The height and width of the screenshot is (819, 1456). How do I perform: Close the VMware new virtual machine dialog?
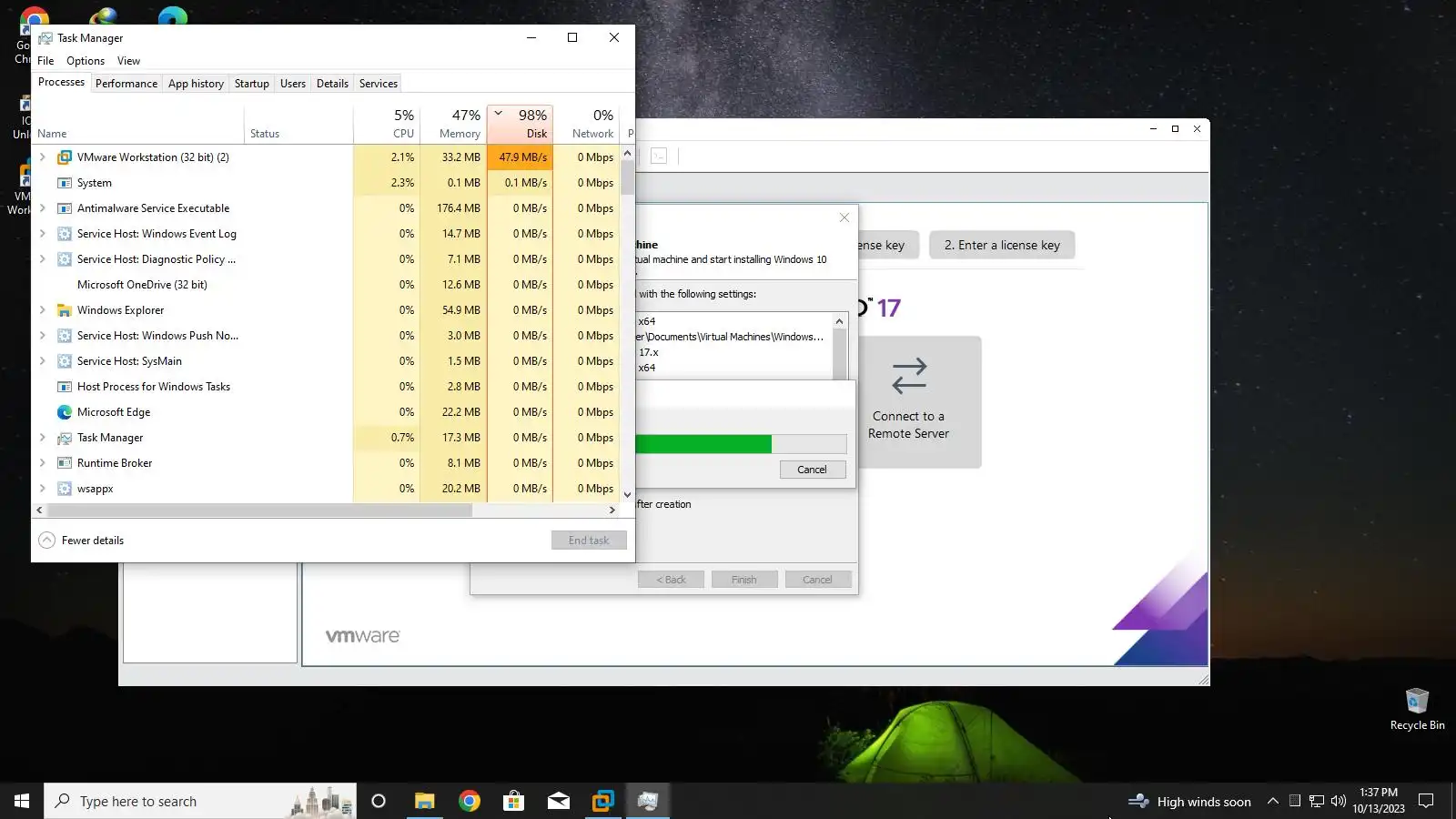[x=844, y=217]
